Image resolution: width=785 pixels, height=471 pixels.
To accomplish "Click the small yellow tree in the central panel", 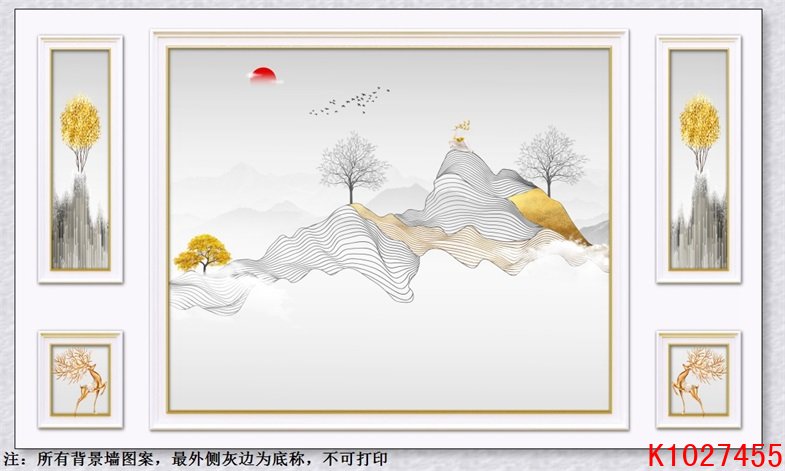I will point(202,254).
